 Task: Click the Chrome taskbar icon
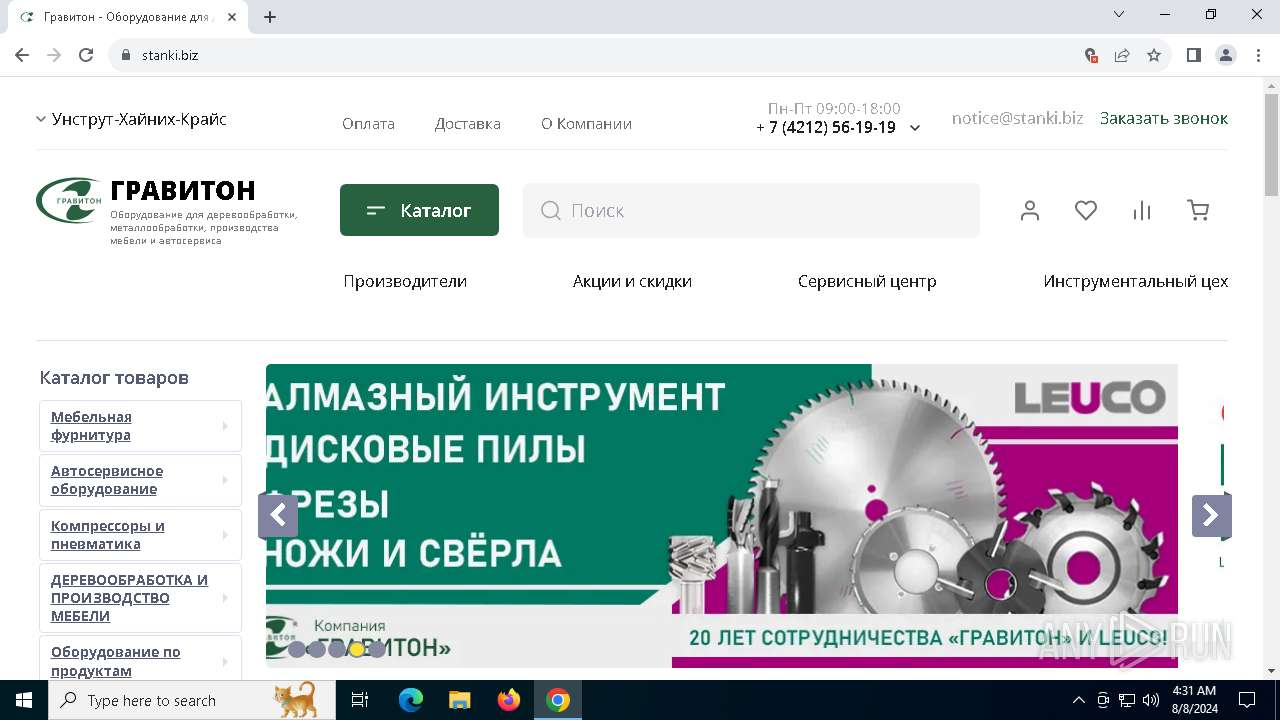tap(558, 700)
